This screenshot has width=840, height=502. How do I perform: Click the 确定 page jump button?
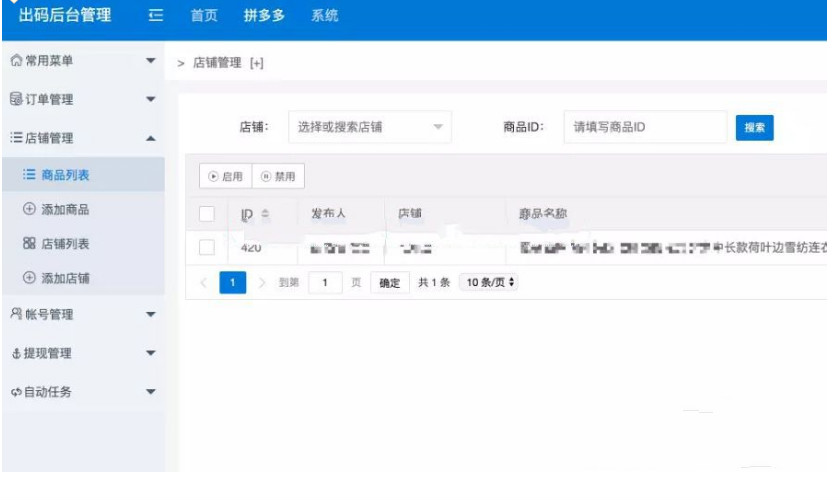[x=389, y=283]
